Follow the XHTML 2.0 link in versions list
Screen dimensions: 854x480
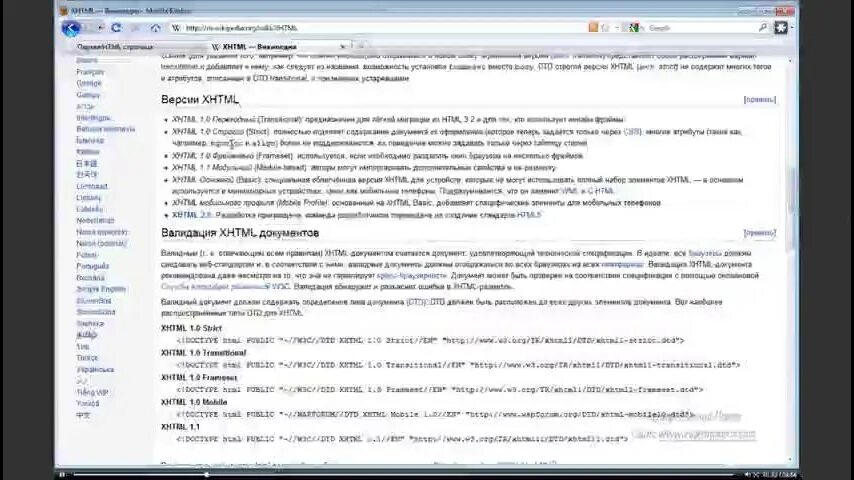191,215
